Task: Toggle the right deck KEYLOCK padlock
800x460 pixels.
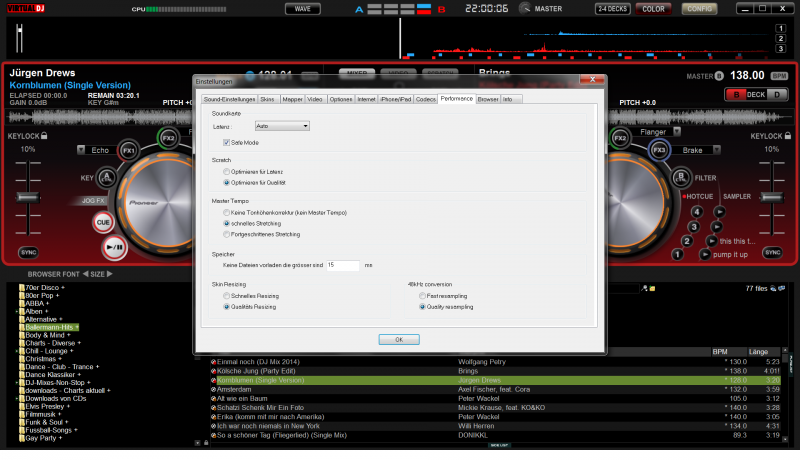Action: coord(788,136)
